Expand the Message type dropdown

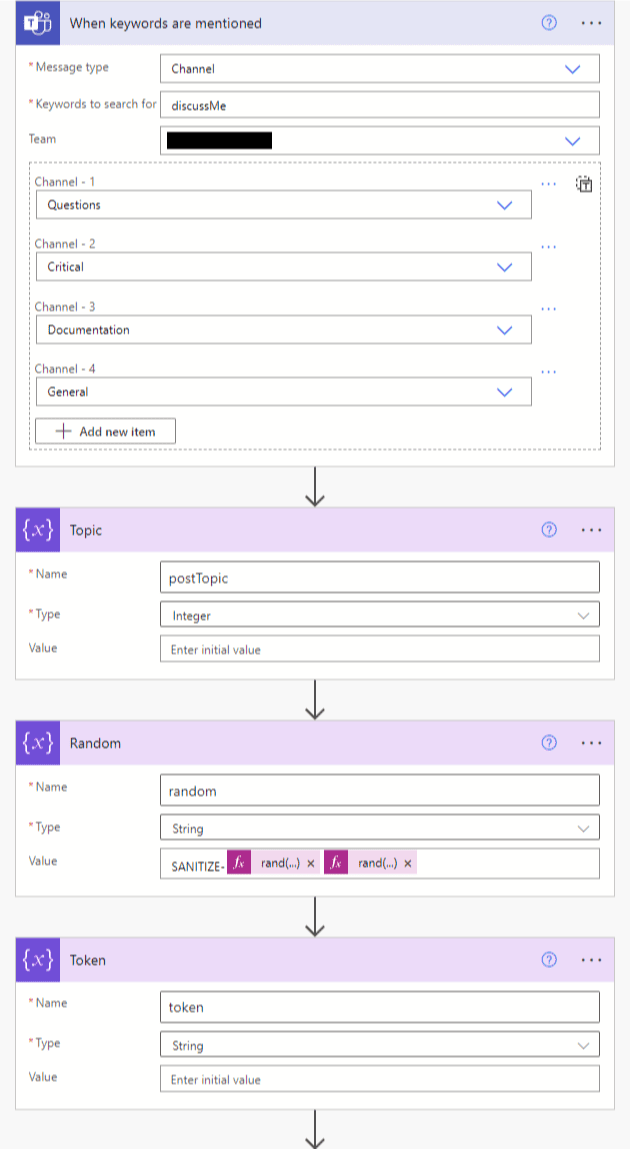tap(572, 69)
